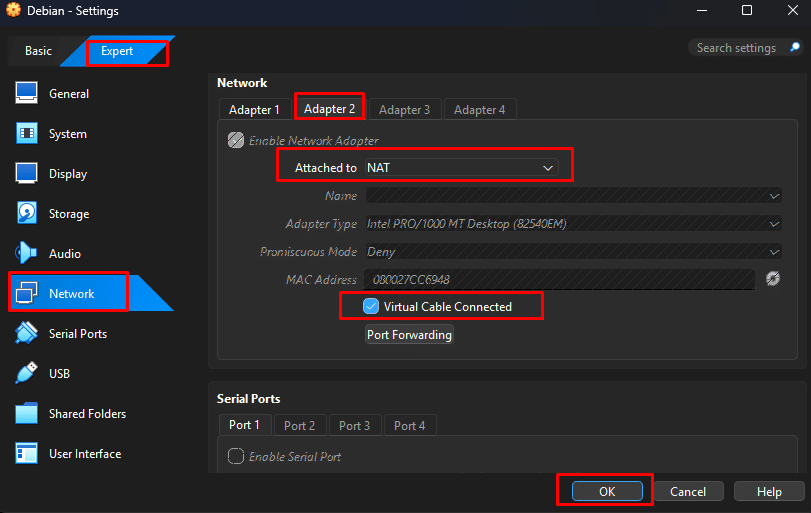This screenshot has height=513, width=811.
Task: Open the System settings label
Action: [68, 134]
